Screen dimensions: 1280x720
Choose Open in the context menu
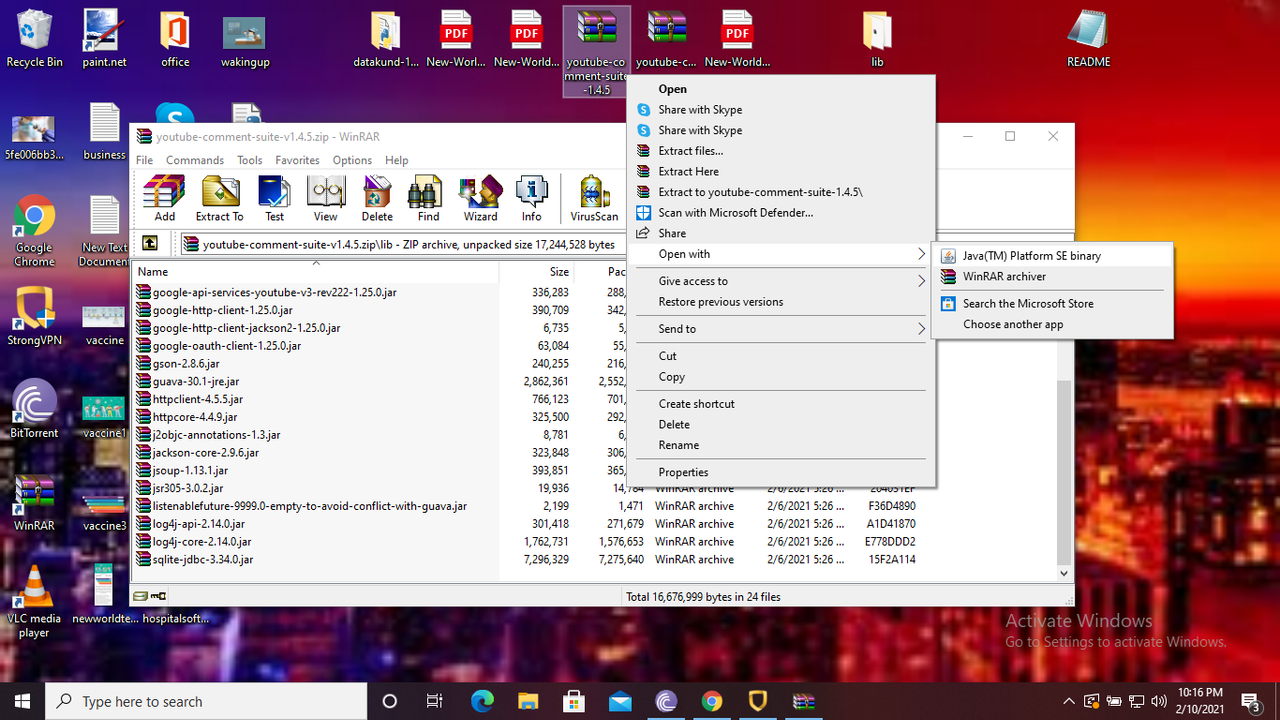(x=781, y=89)
